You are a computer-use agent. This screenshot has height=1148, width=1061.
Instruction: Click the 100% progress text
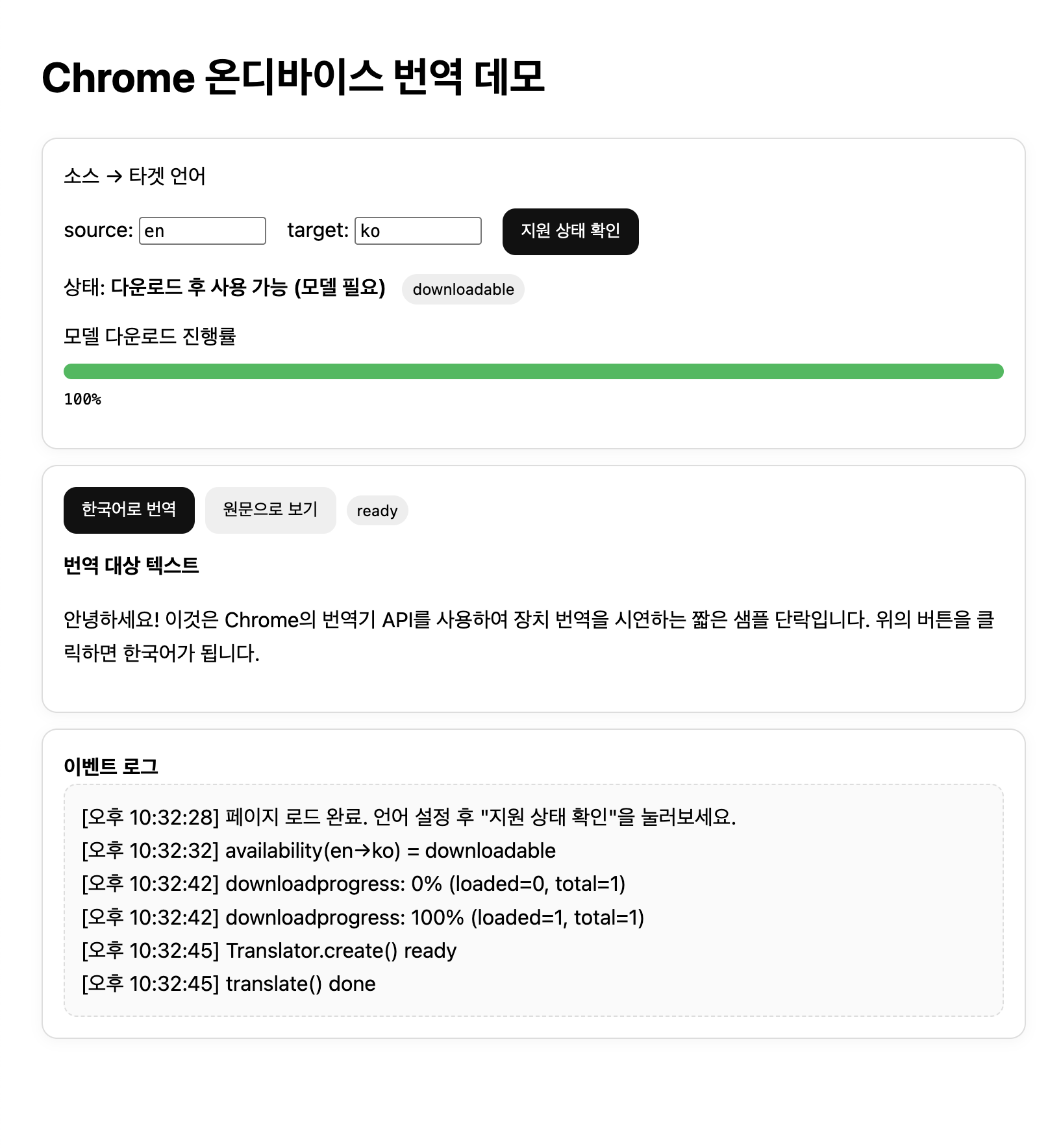pos(82,399)
